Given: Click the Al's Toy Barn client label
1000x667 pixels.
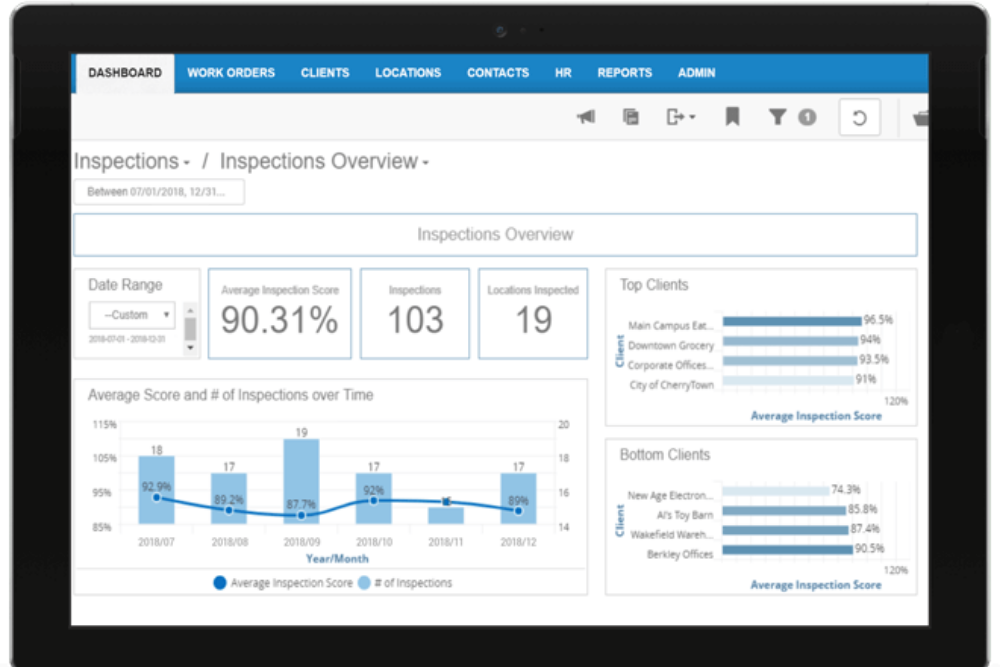Looking at the screenshot, I should click(684, 515).
